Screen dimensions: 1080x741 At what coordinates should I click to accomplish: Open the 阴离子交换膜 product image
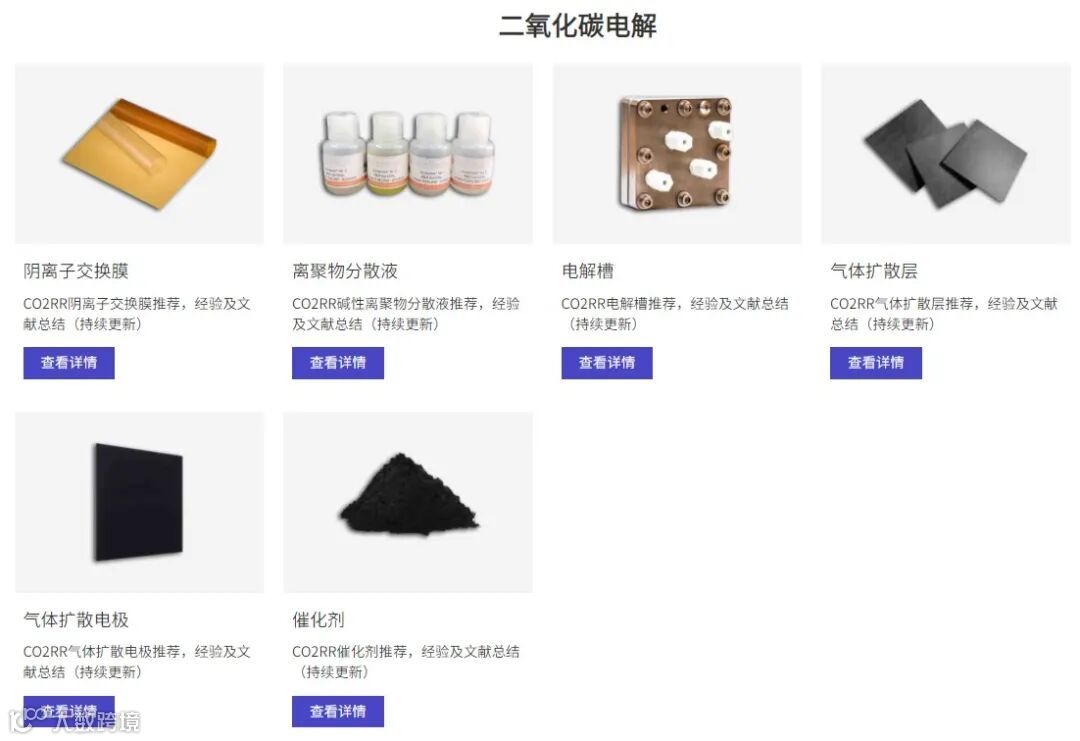(139, 154)
